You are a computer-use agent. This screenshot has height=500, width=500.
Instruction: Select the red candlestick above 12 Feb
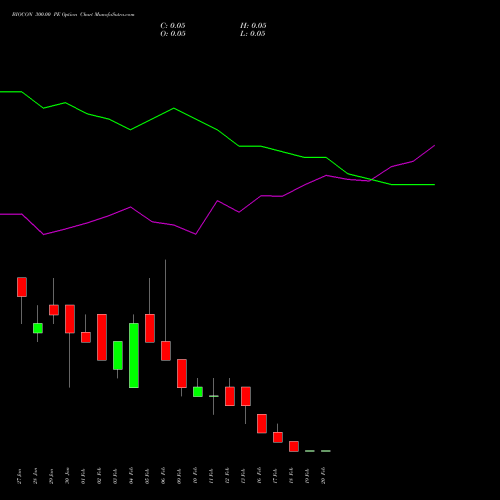coord(230,396)
